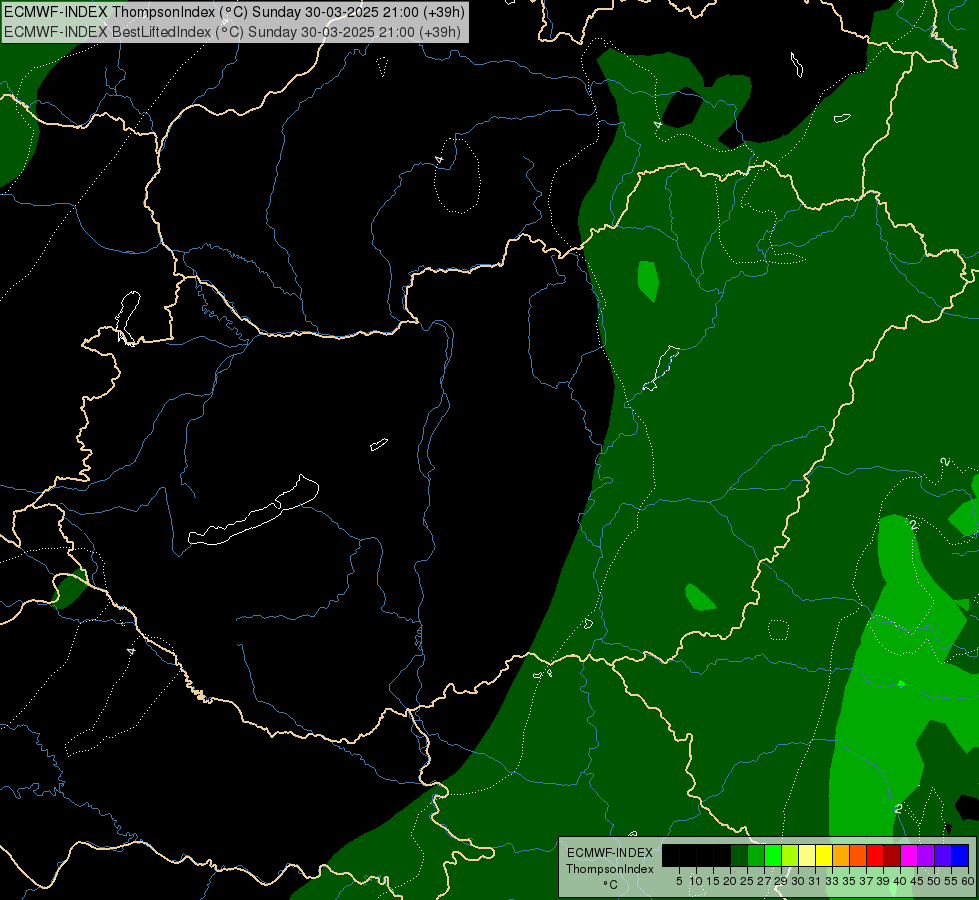The height and width of the screenshot is (900, 979).
Task: Pick the pale yellow 30–31 legend swatch
Action: (807, 855)
